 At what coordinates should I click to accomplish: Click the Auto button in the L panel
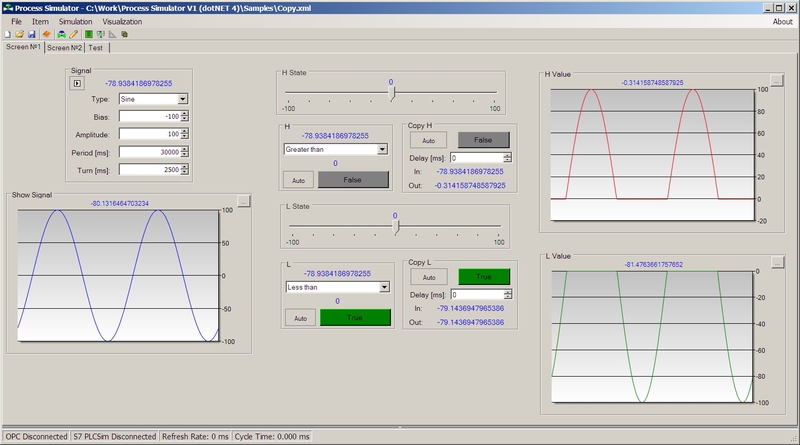[298, 317]
